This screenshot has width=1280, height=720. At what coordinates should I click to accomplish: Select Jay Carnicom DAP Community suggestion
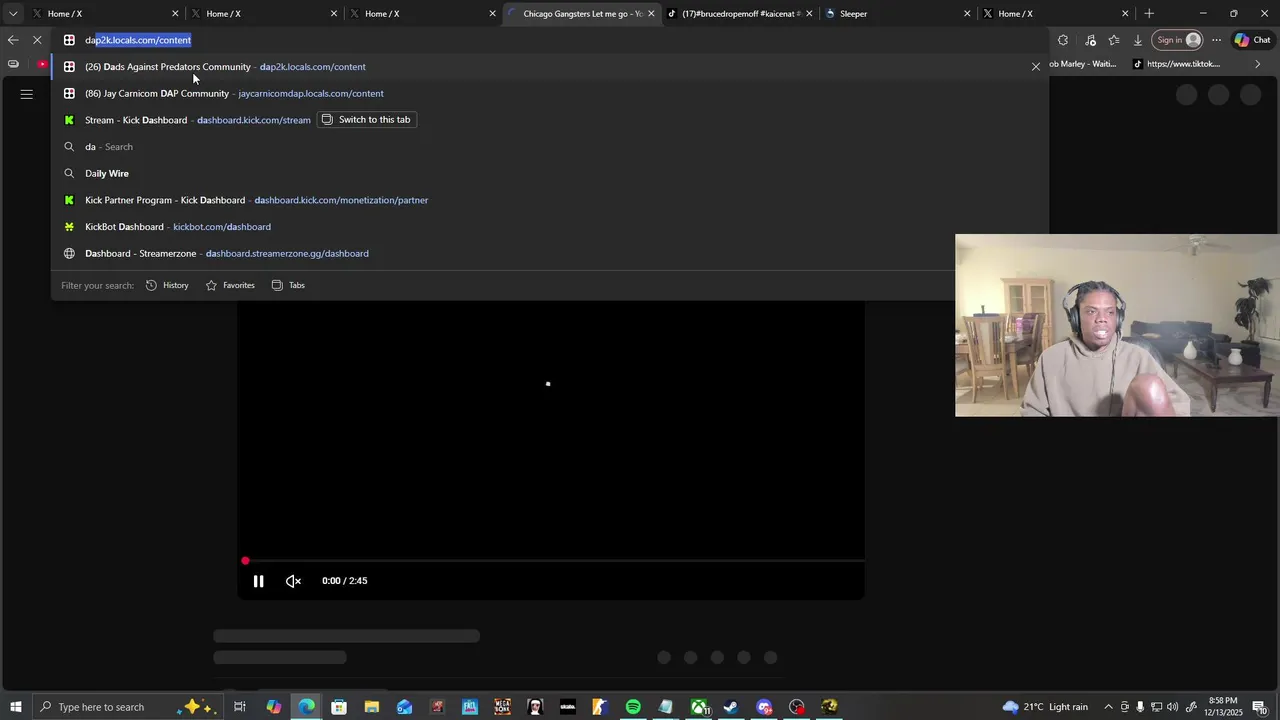click(550, 93)
